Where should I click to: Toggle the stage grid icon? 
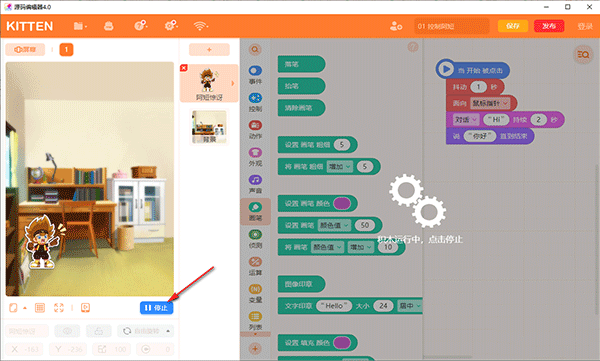tap(40, 307)
